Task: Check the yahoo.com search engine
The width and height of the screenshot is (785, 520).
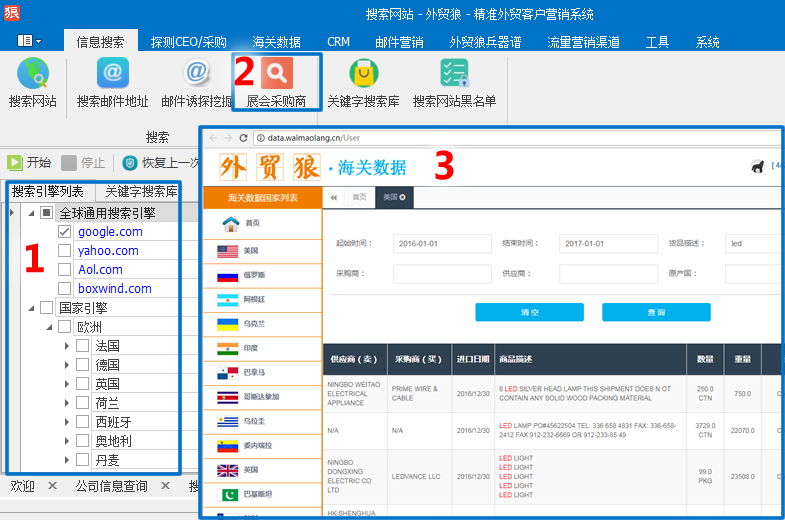Action: pyautogui.click(x=65, y=250)
